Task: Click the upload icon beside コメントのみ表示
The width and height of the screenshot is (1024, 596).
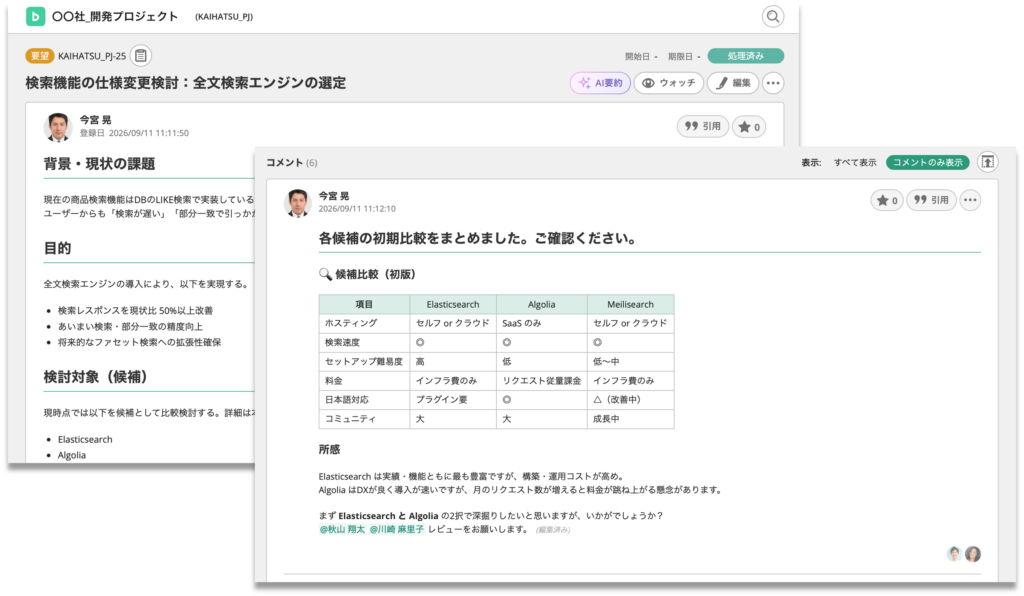Action: click(987, 162)
